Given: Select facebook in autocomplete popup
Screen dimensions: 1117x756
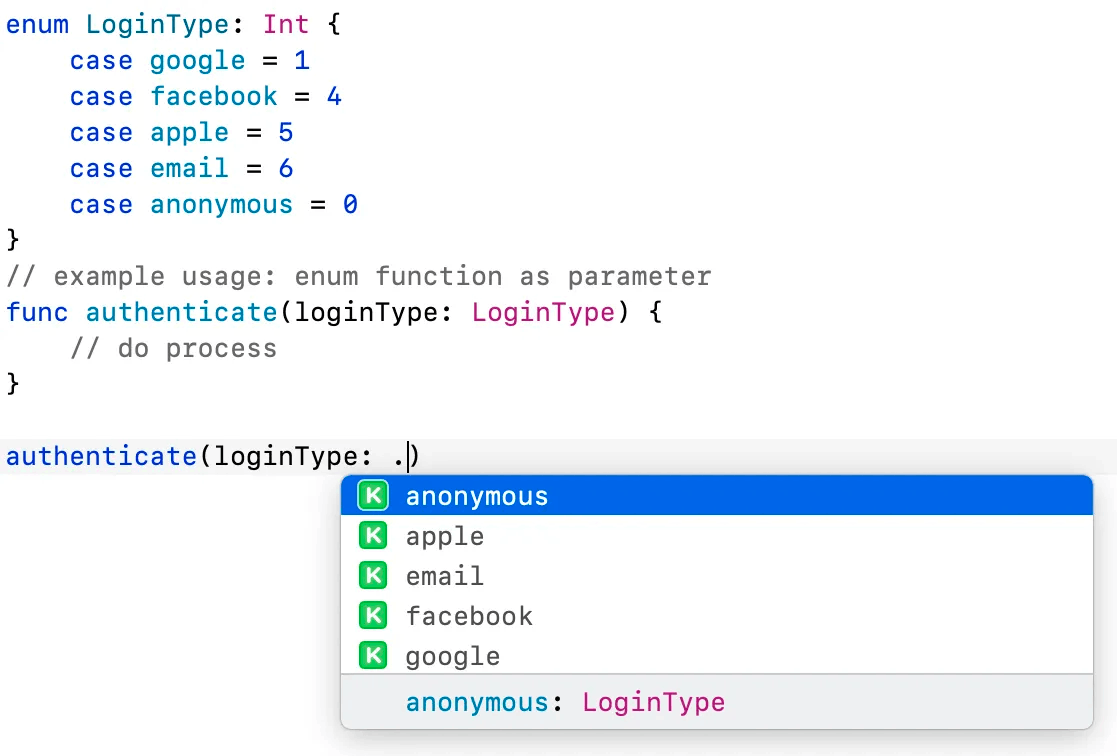Looking at the screenshot, I should click(x=717, y=616).
